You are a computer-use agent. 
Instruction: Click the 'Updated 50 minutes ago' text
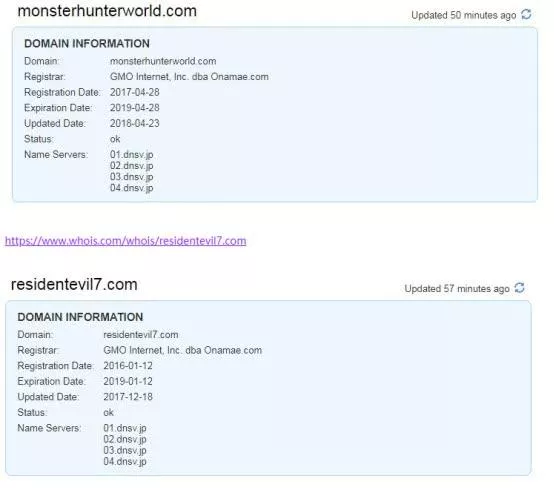[x=464, y=15]
